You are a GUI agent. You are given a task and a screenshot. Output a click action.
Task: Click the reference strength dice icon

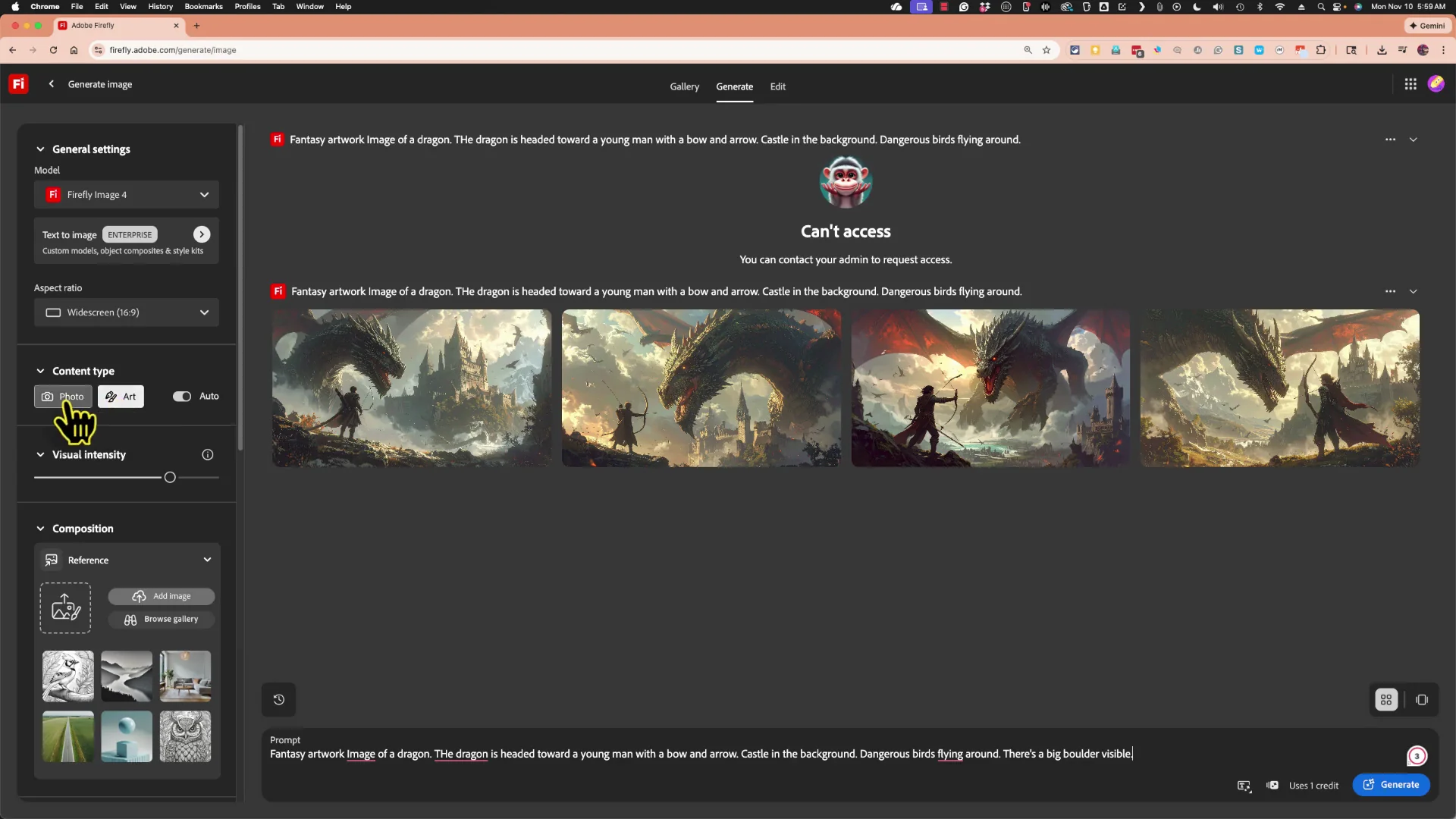tap(1273, 786)
